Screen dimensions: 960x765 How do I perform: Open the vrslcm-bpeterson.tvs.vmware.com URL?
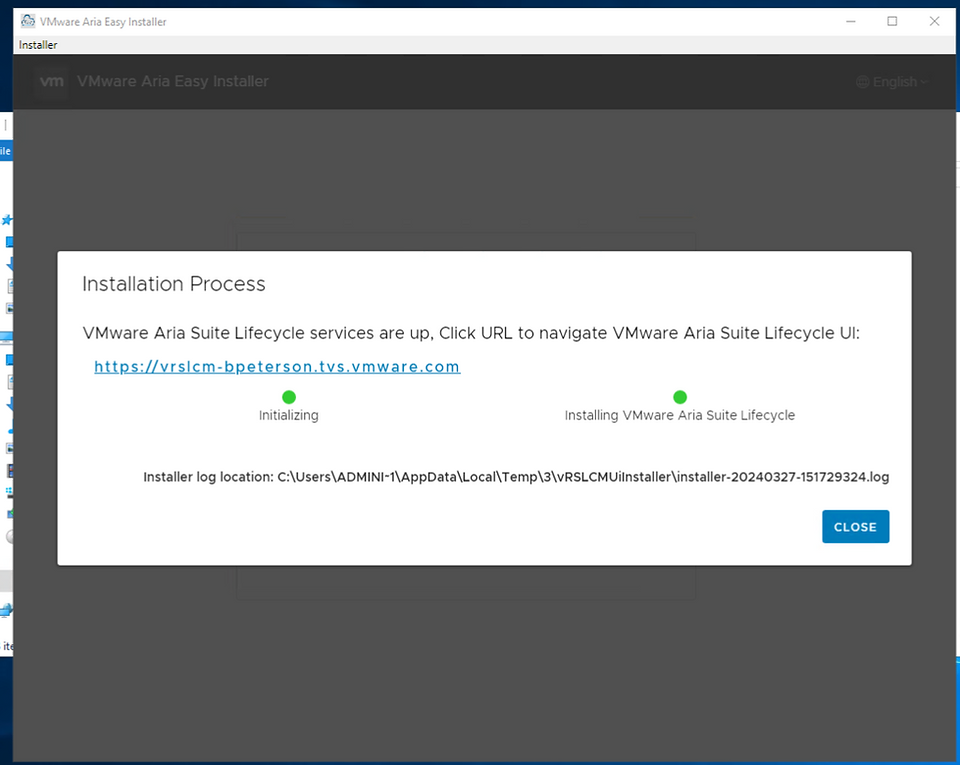point(277,367)
